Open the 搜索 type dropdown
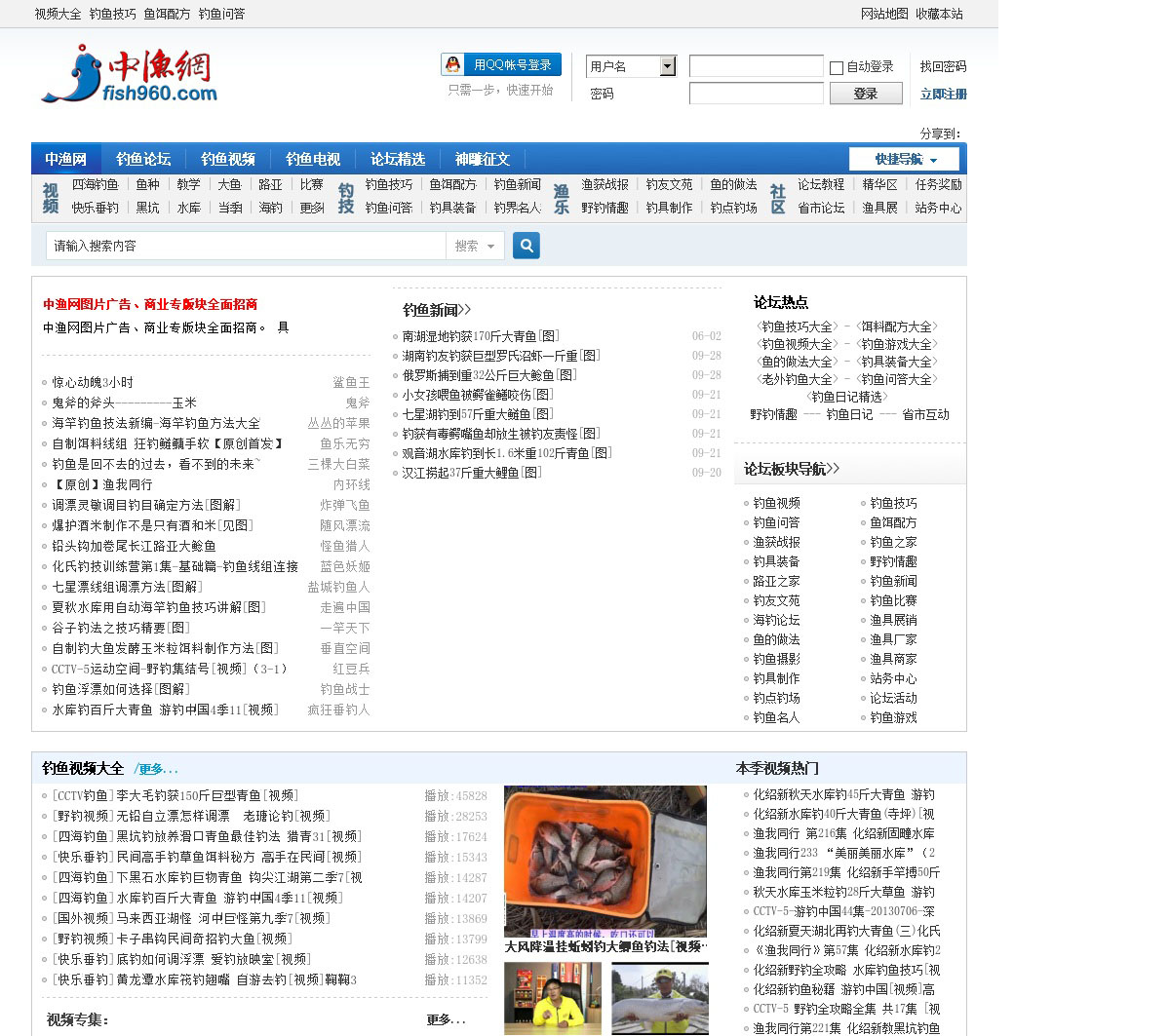 tap(475, 246)
